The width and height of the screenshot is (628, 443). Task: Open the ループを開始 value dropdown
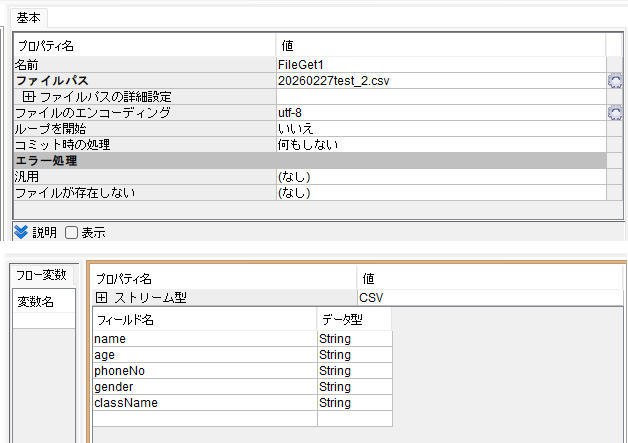tap(440, 129)
